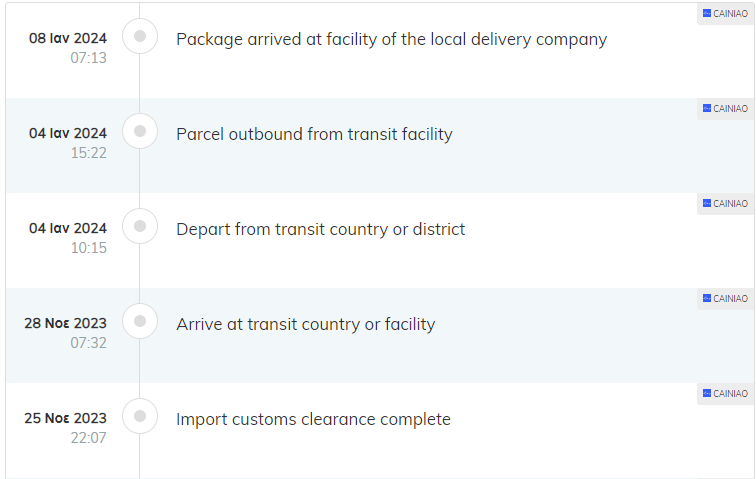
Task: Click the time 15:22 label
Action: [89, 153]
